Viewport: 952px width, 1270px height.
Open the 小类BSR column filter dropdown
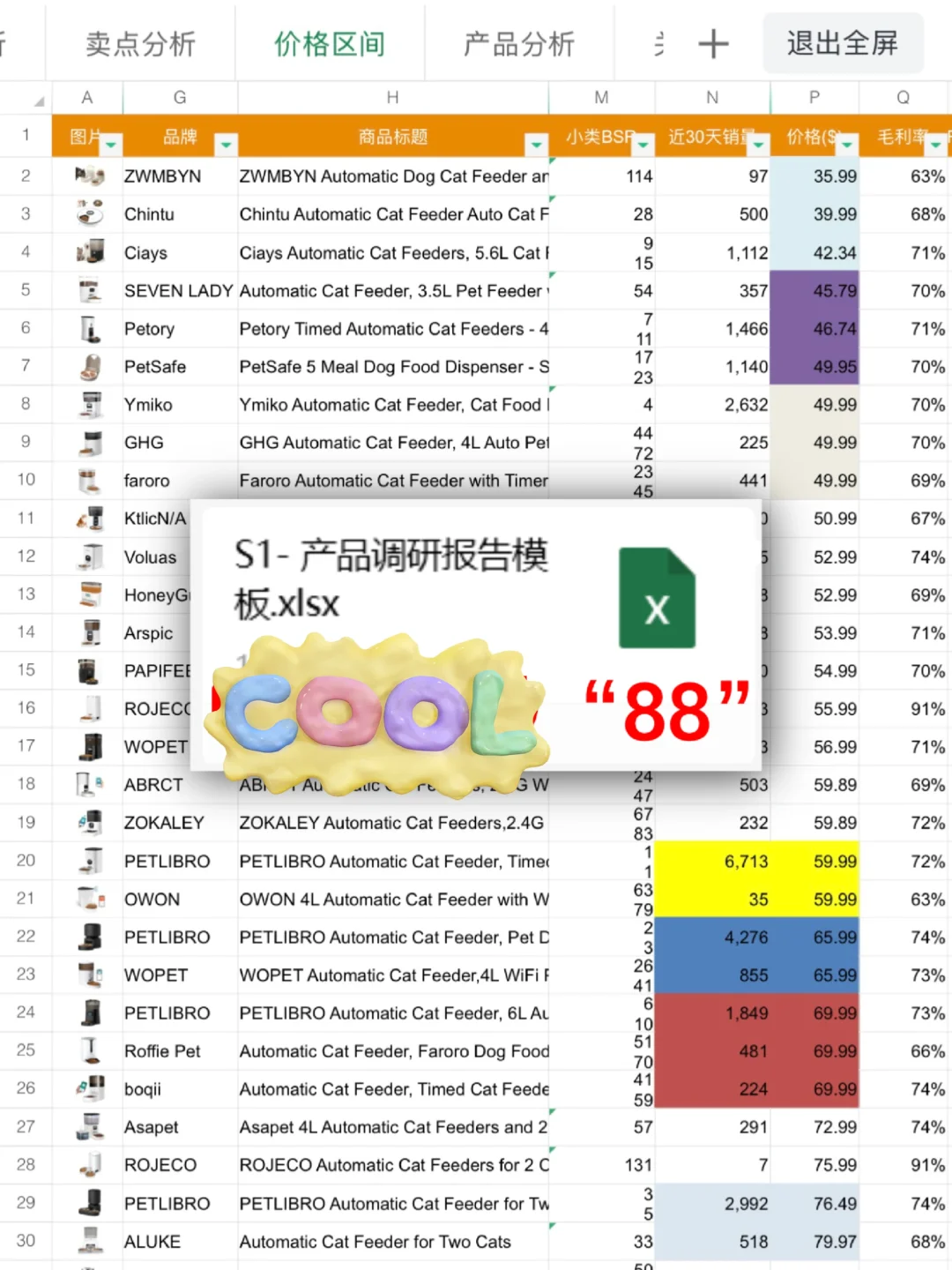[643, 144]
